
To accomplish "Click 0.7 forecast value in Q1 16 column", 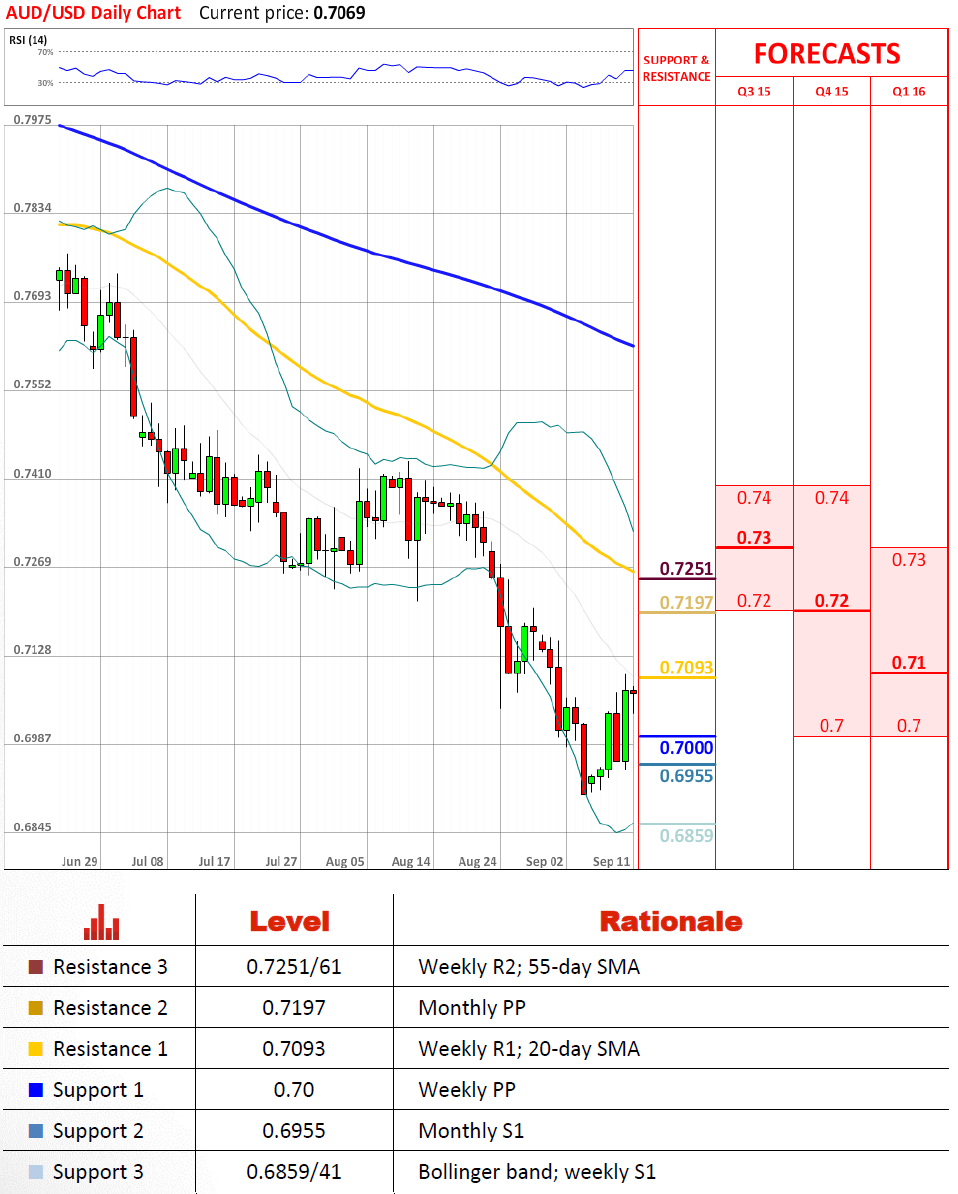I will pos(909,726).
